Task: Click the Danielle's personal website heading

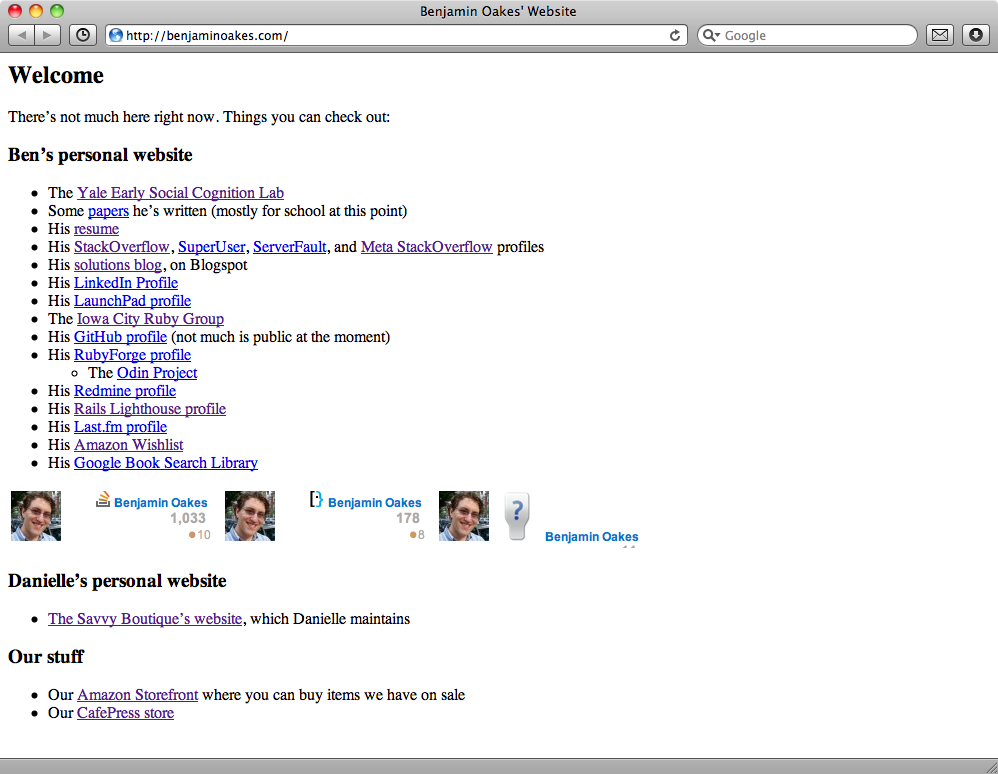Action: pos(117,581)
